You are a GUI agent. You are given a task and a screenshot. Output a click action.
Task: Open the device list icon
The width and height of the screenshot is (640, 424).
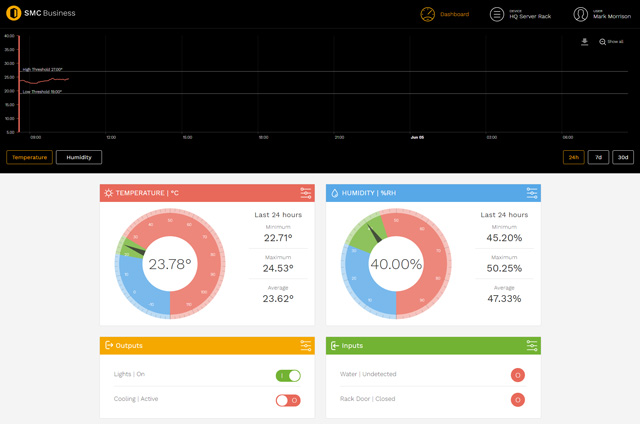[497, 14]
